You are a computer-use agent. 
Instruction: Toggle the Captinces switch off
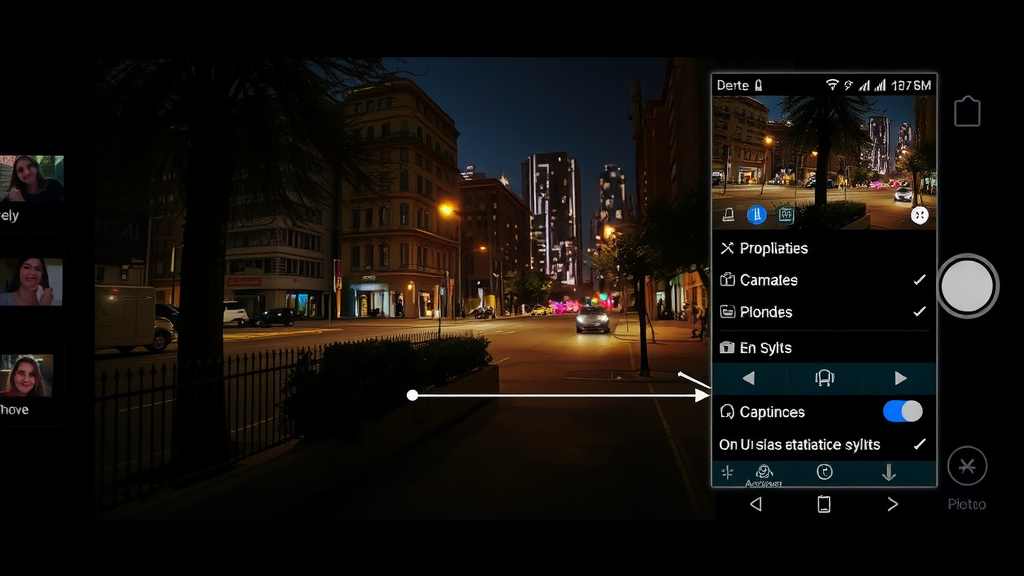[902, 411]
